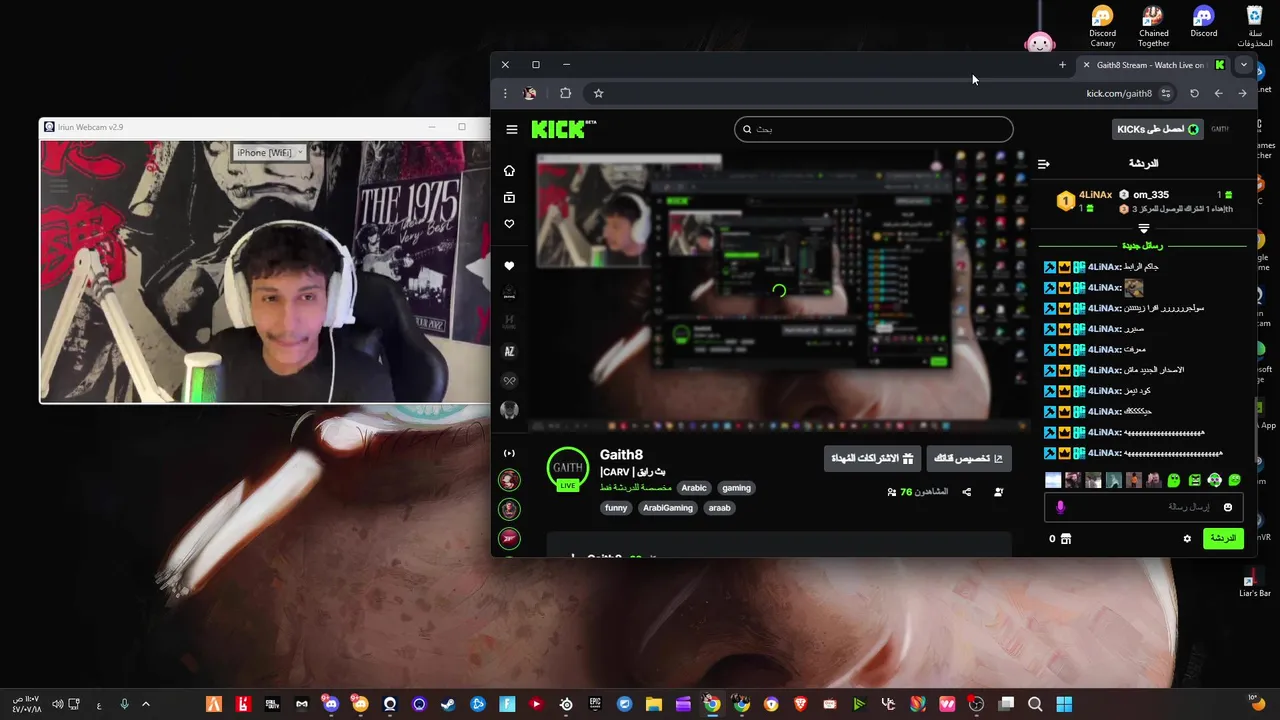The image size is (1280, 720).
Task: Click the KICK logo
Action: pos(563,129)
